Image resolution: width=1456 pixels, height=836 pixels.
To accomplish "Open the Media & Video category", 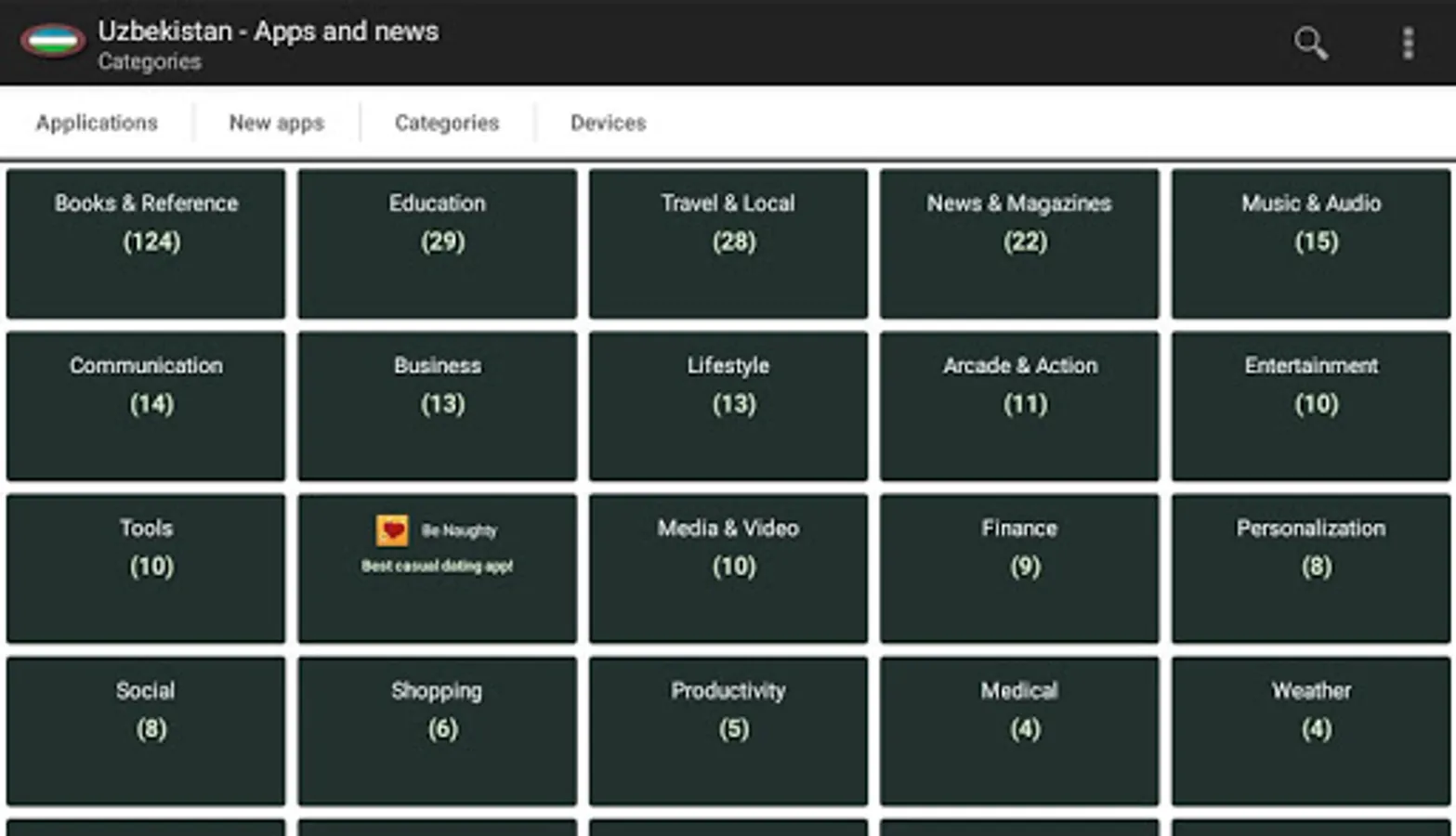I will point(728,568).
